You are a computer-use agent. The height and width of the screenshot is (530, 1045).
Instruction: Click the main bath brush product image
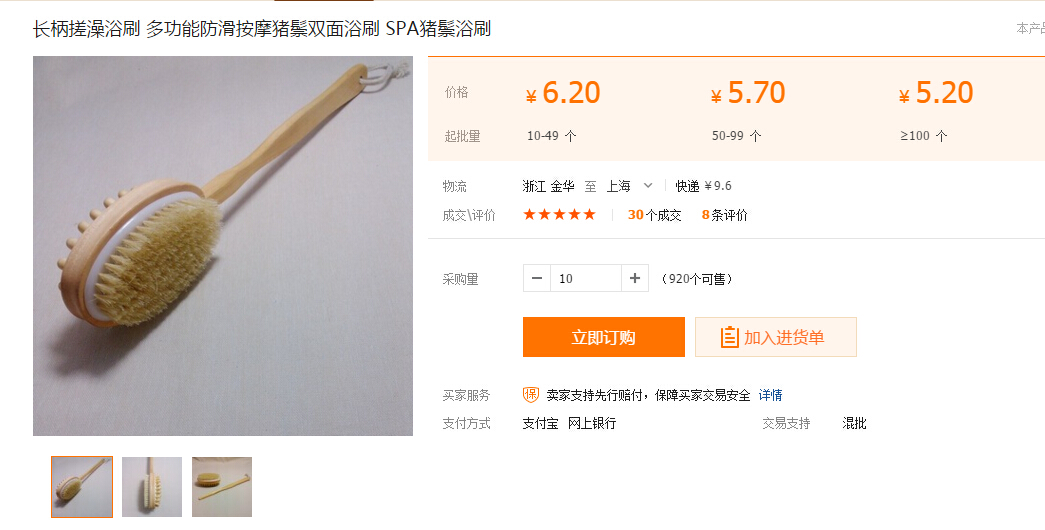point(223,246)
